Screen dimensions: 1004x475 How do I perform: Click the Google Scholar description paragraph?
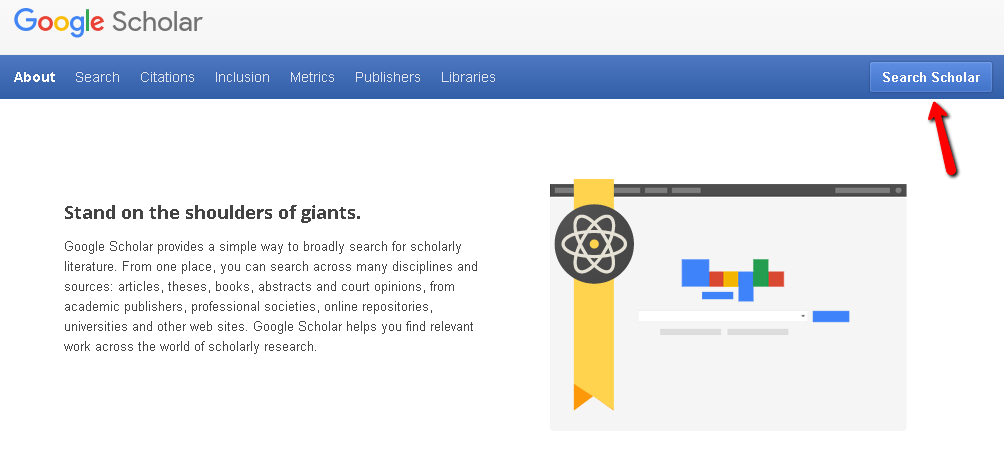(270, 296)
